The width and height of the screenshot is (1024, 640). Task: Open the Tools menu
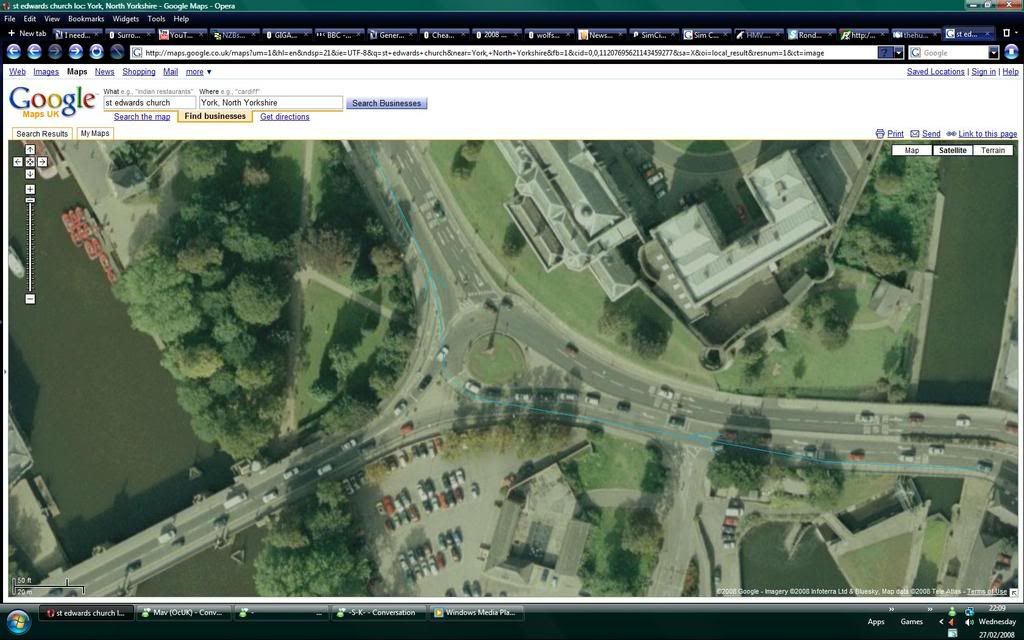pos(156,19)
